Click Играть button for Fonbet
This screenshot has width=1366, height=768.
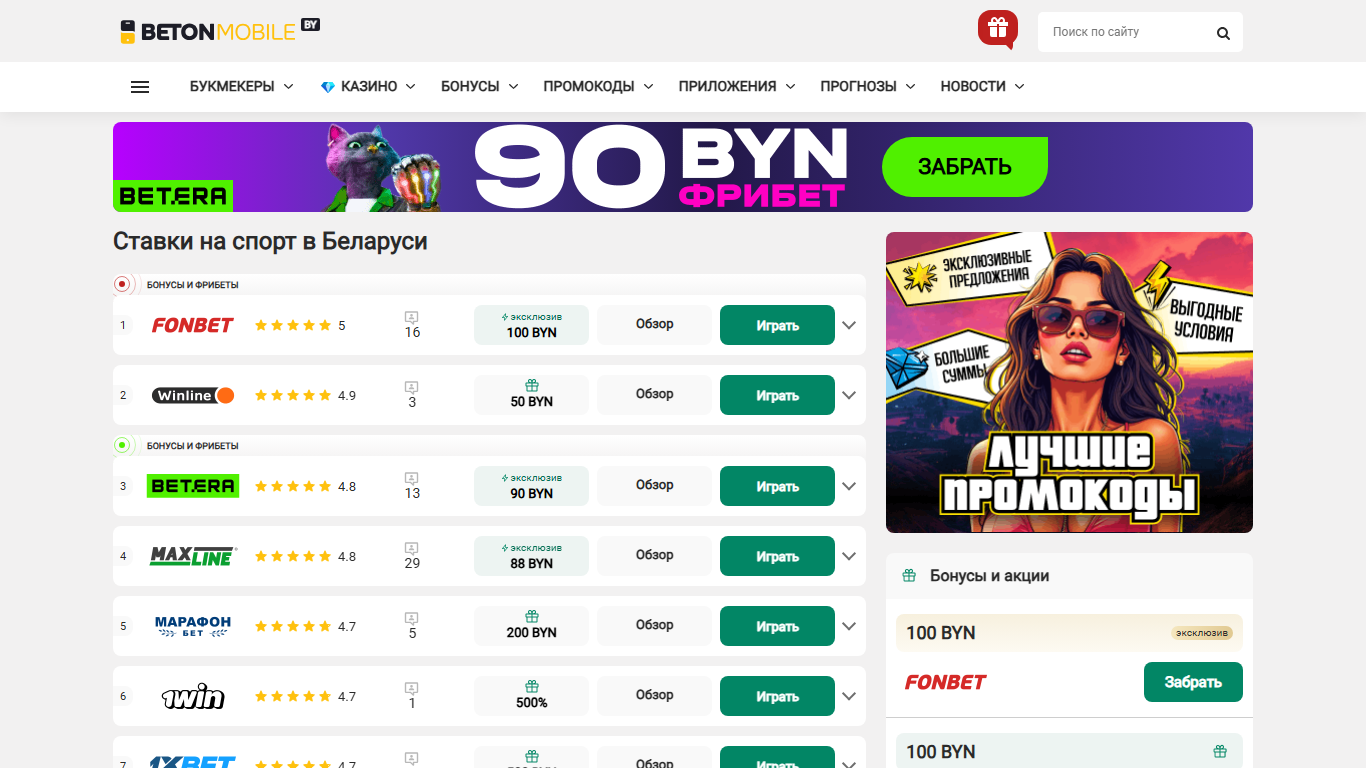click(777, 325)
